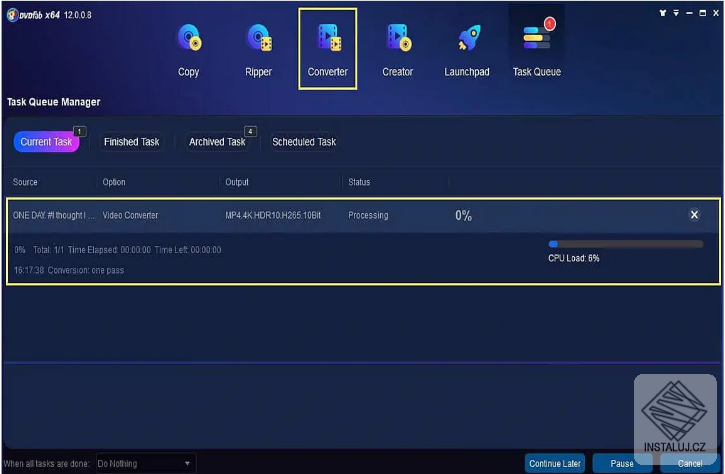
Task: Click the '16:17:38 Conversion: one pass' log line
Action: (69, 270)
